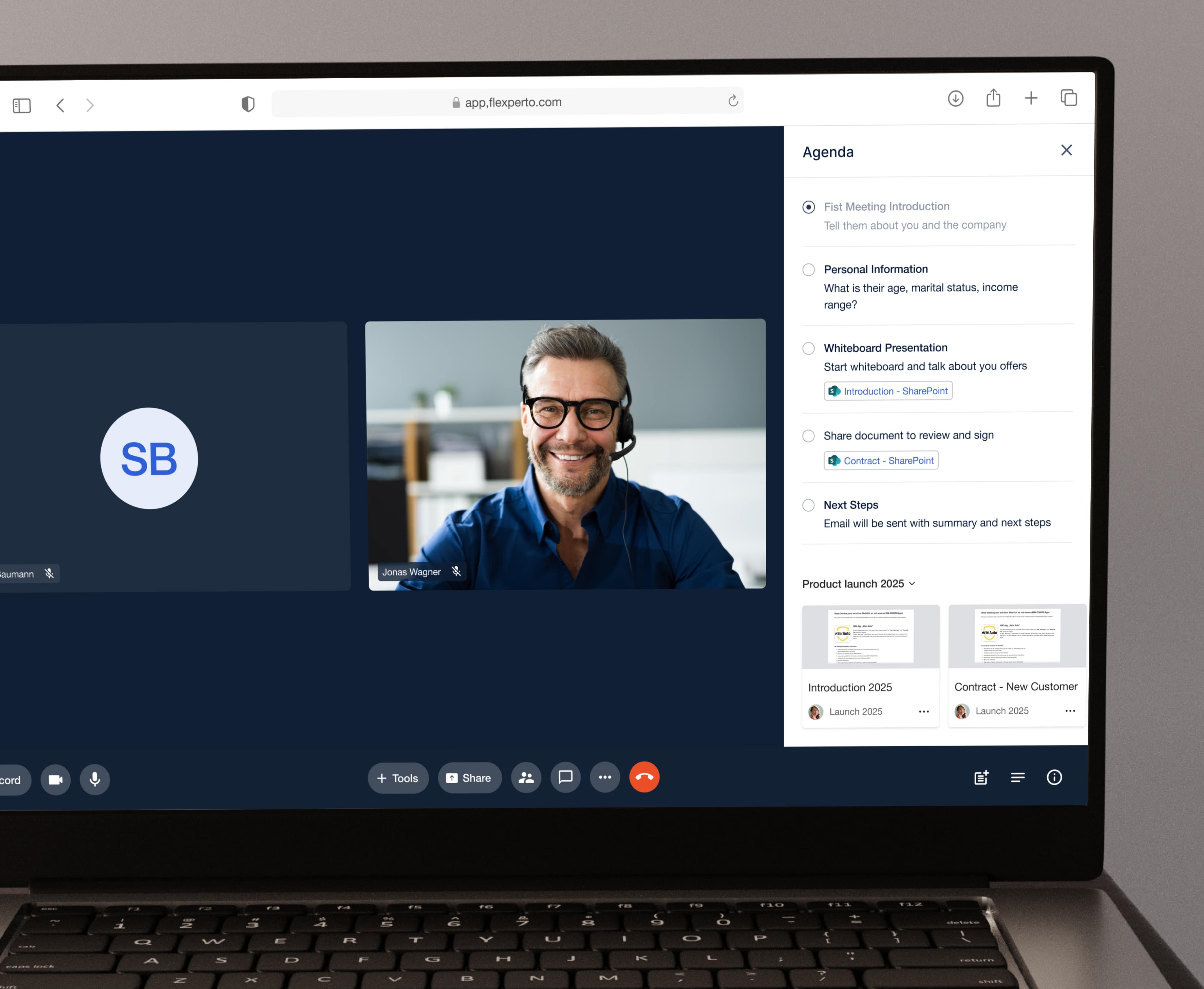Open the three-dot more options menu in toolbar

tap(604, 778)
